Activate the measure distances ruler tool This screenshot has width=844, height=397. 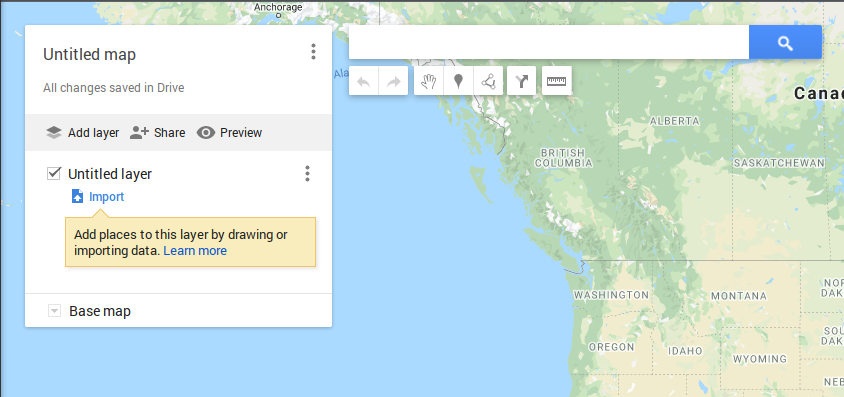pyautogui.click(x=557, y=81)
